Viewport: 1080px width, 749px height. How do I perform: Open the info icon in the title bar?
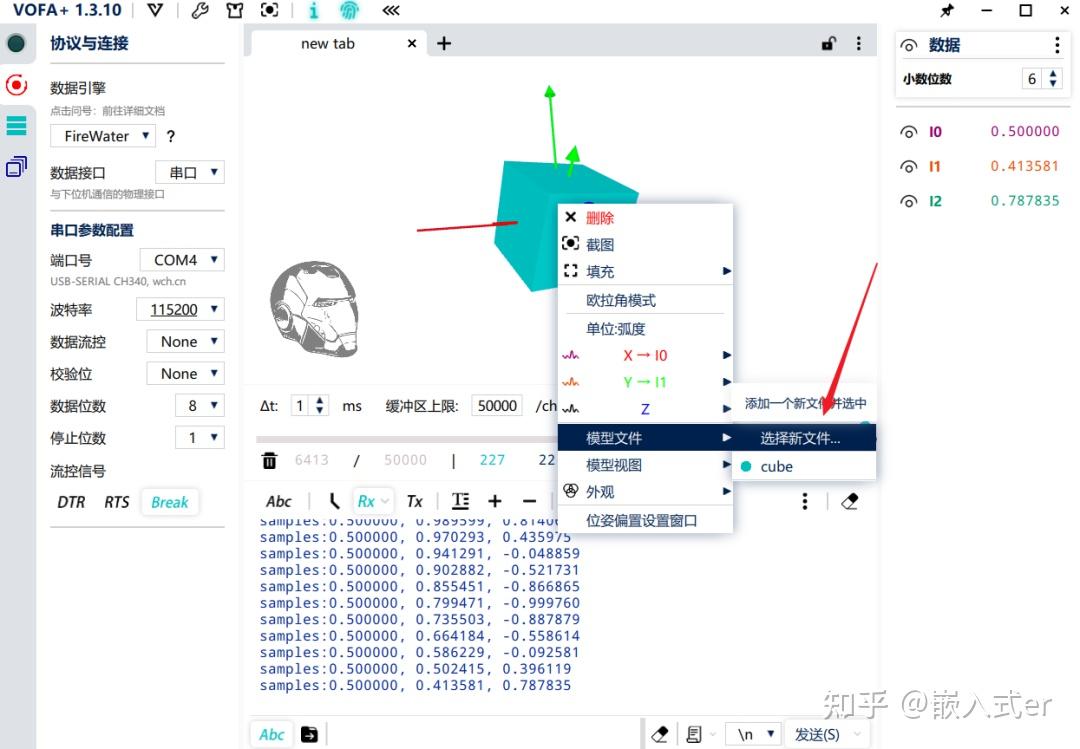pyautogui.click(x=313, y=11)
